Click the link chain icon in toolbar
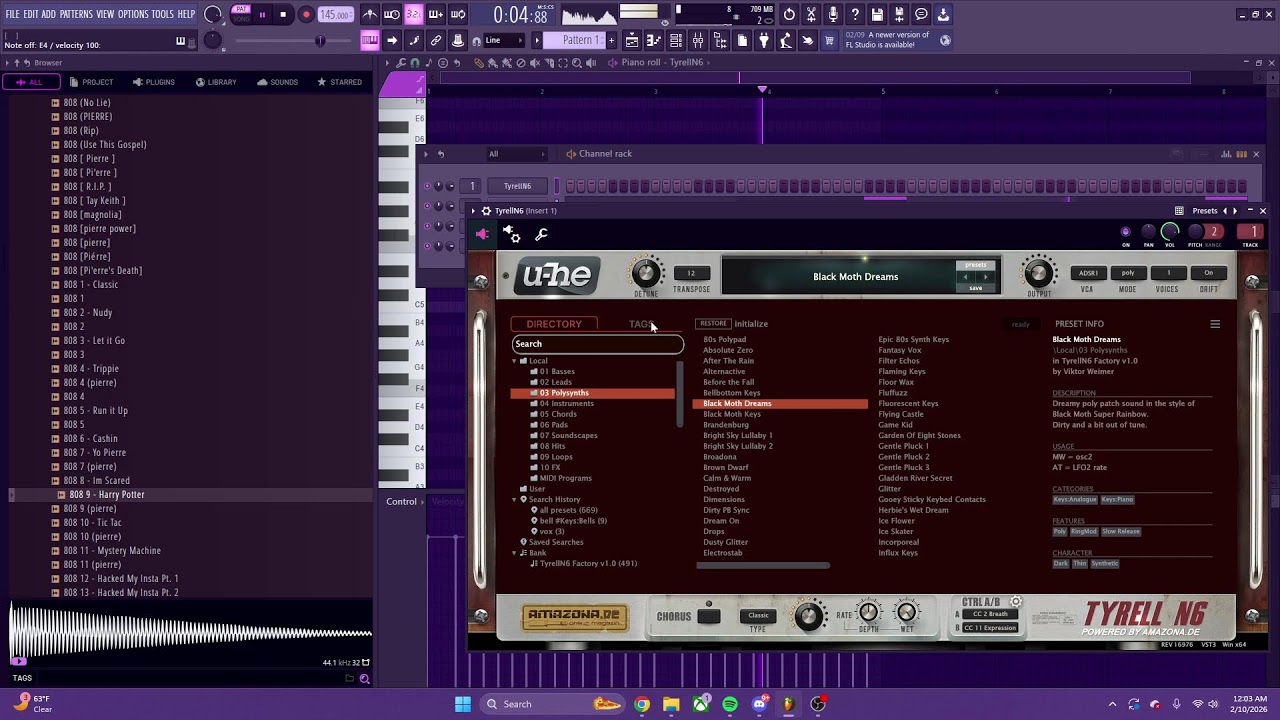The width and height of the screenshot is (1280, 720). pos(436,40)
